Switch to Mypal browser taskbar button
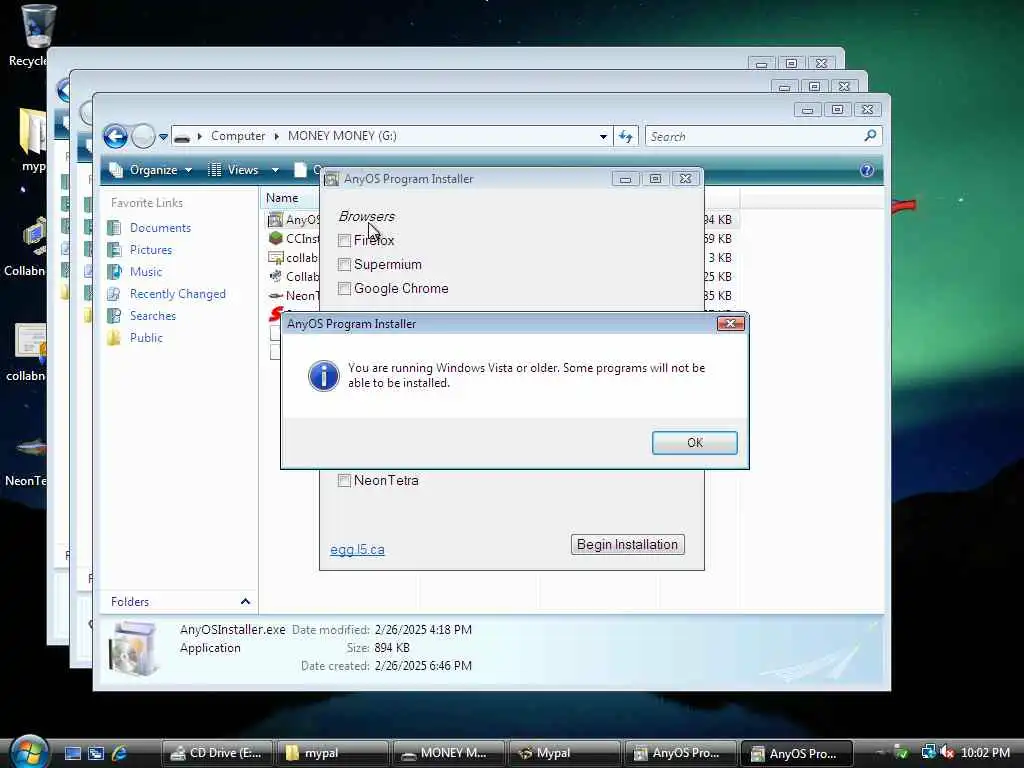 point(564,753)
